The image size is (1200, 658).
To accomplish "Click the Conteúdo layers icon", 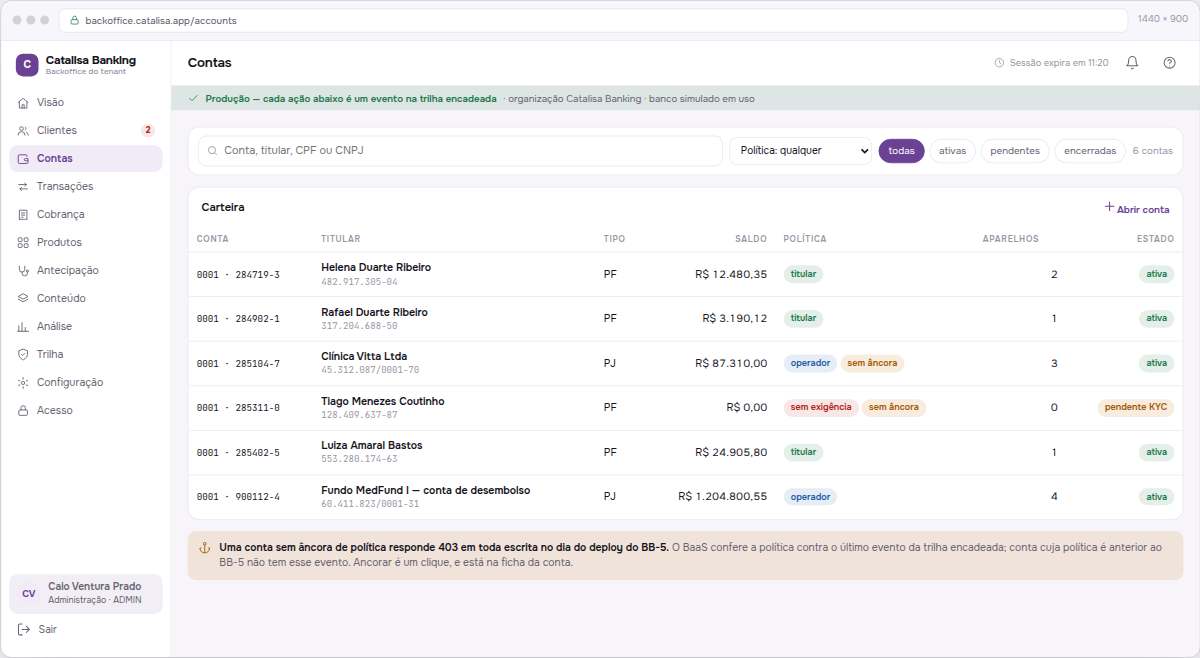I will point(23,299).
